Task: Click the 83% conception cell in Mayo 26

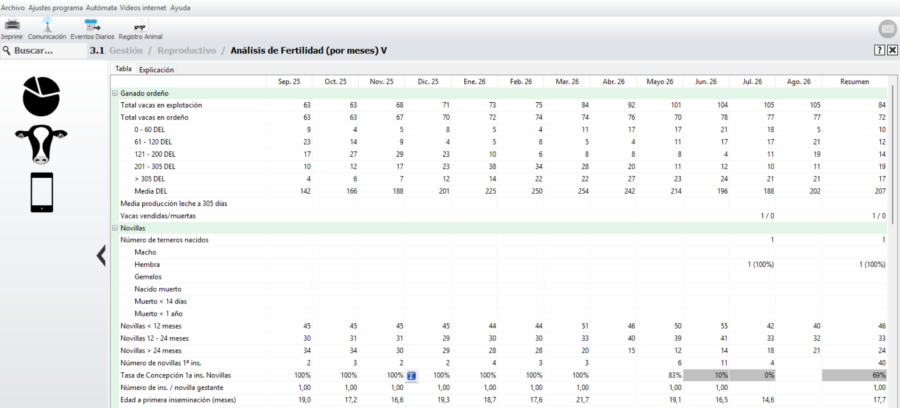Action: coord(660,375)
